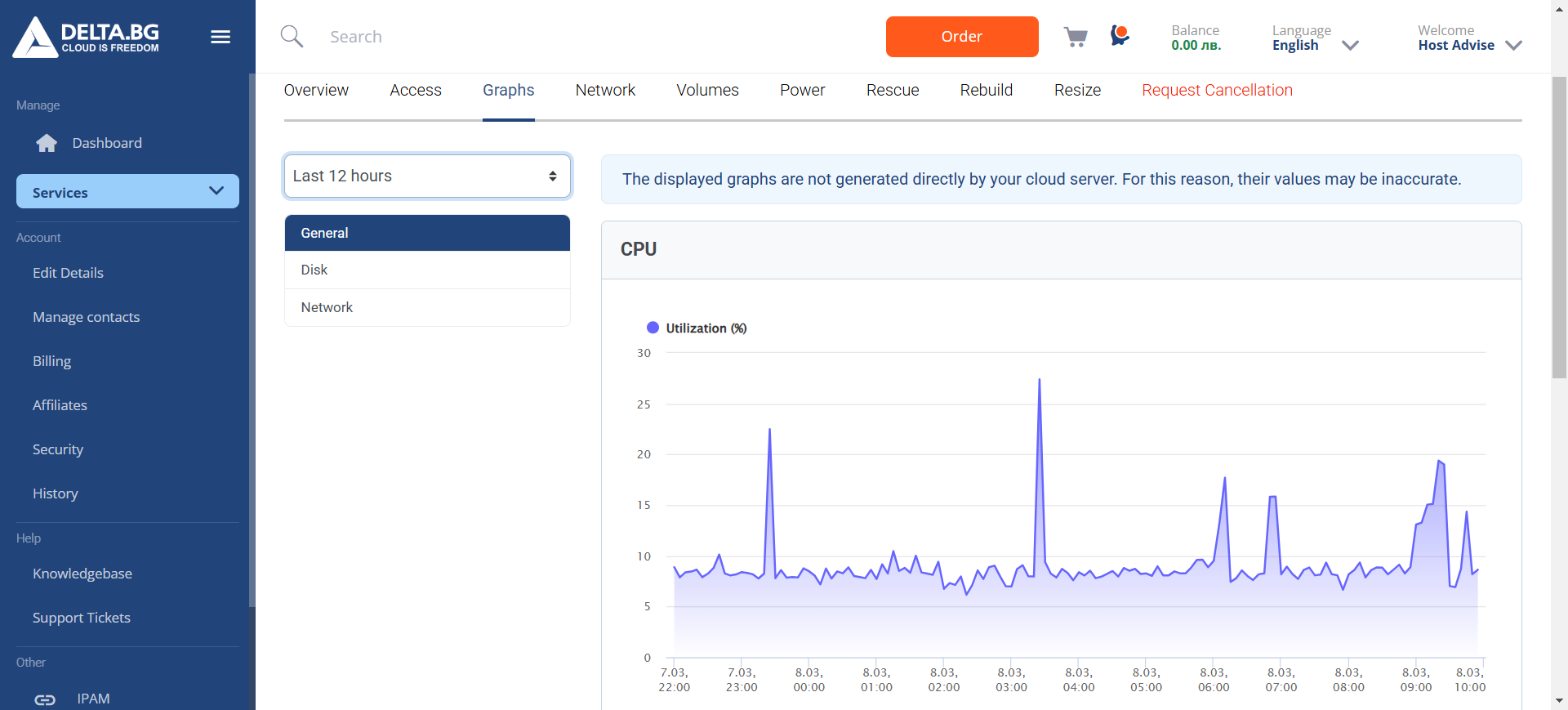Click the highest CPU spike near 03:00
This screenshot has height=710, width=1568.
click(1039, 380)
